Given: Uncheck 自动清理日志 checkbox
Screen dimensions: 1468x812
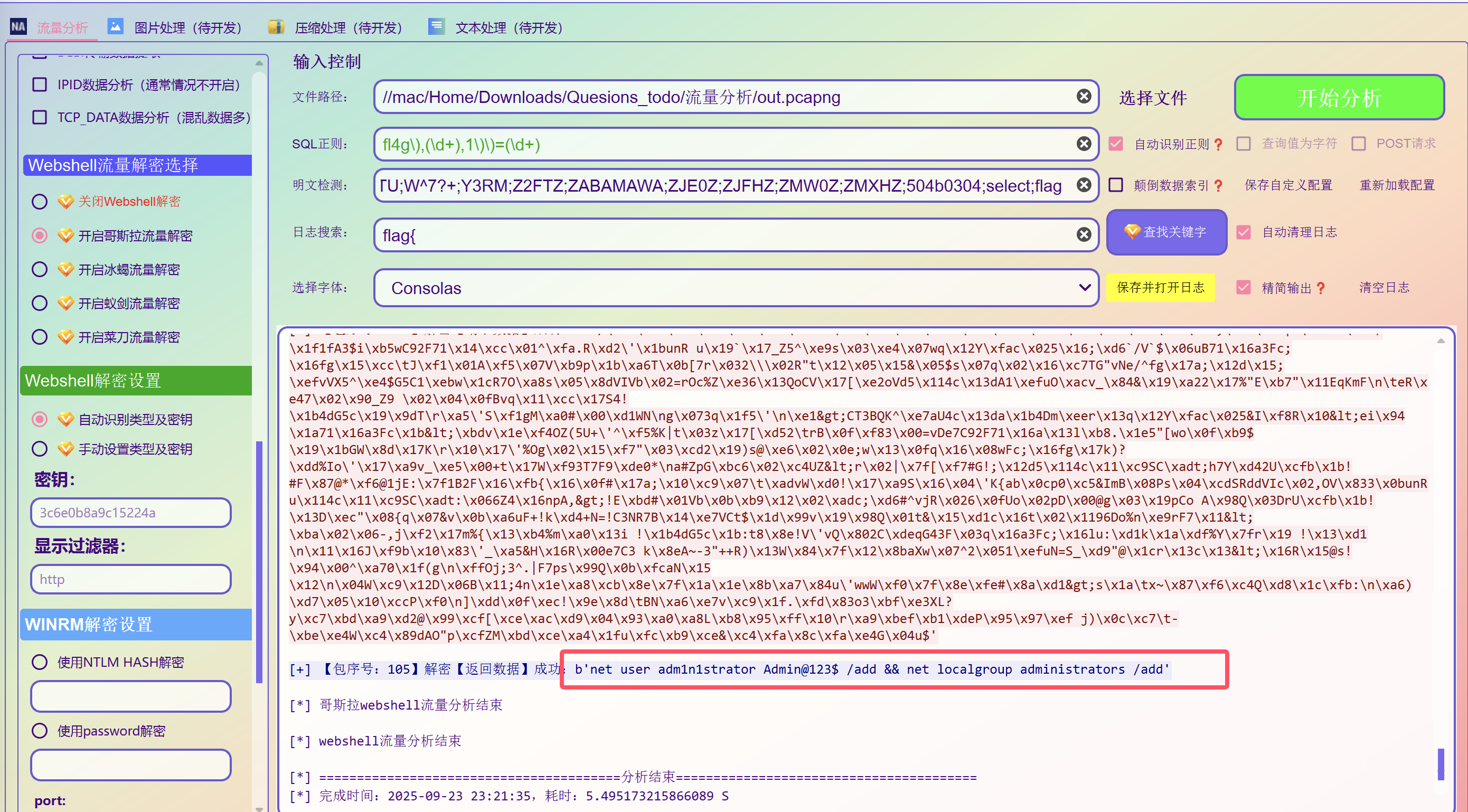Looking at the screenshot, I should [1243, 232].
